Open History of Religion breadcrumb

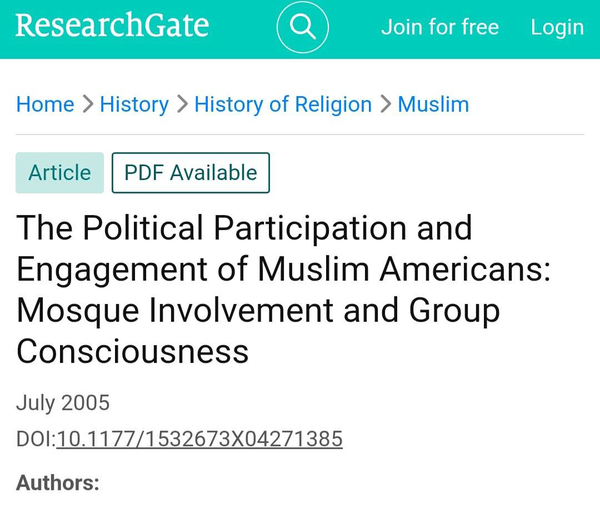click(283, 104)
